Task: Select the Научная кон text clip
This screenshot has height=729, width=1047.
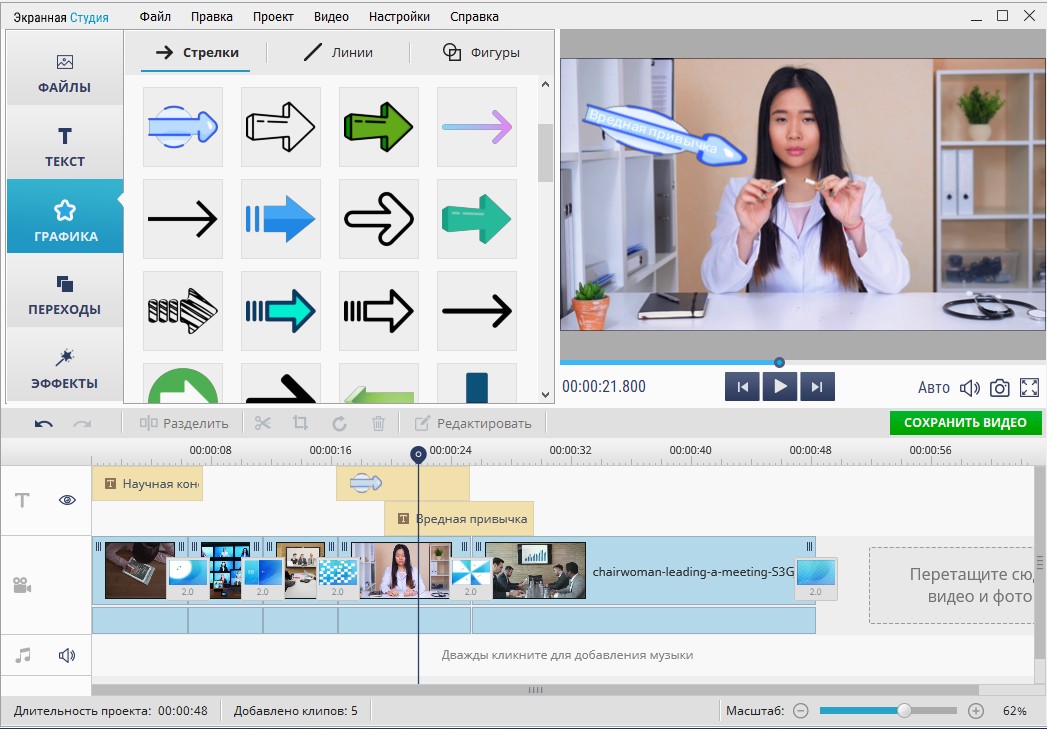Action: 147,483
